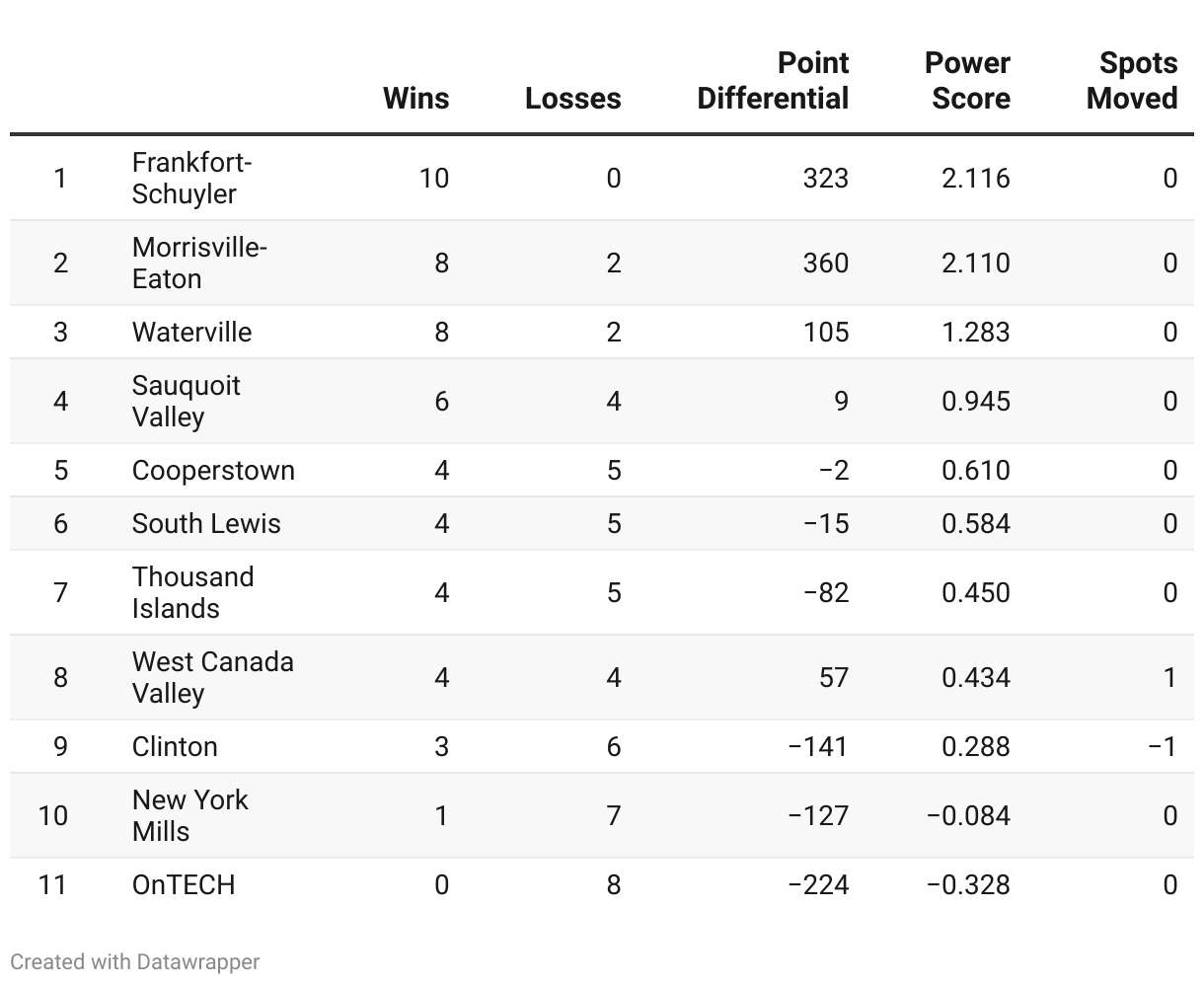Screen dimensions: 1204x985
Task: Select the Point Differential column header
Action: (773, 81)
